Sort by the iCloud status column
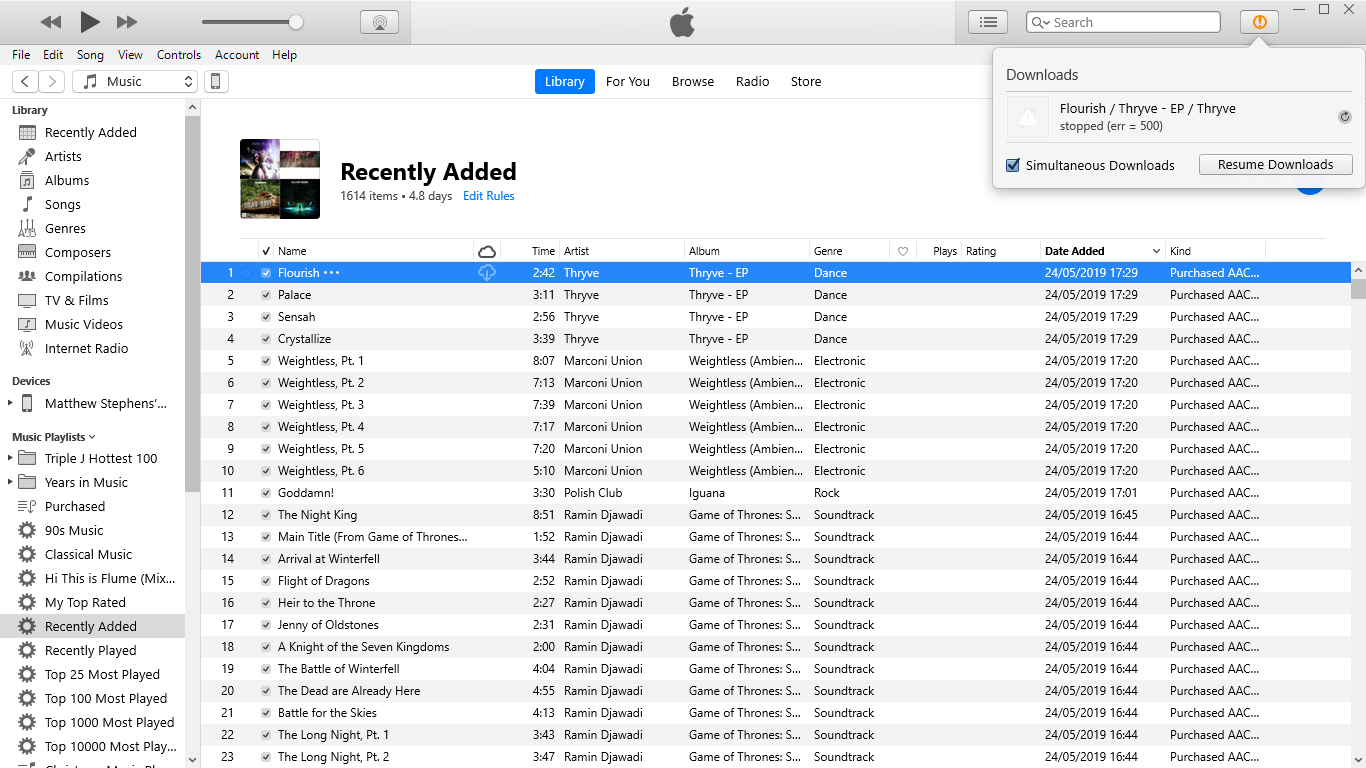The width and height of the screenshot is (1366, 768). [x=487, y=251]
